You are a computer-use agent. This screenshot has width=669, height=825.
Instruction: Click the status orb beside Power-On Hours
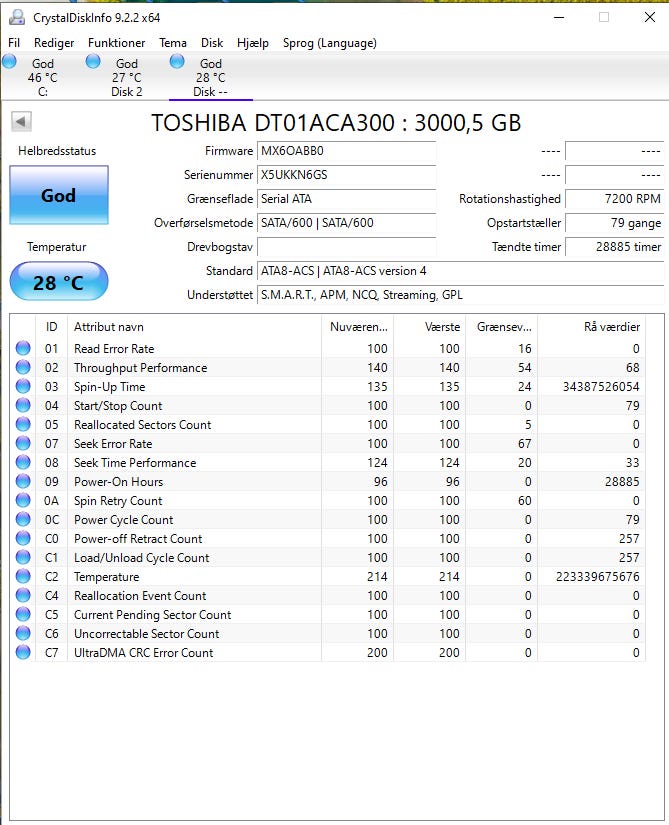coord(23,482)
